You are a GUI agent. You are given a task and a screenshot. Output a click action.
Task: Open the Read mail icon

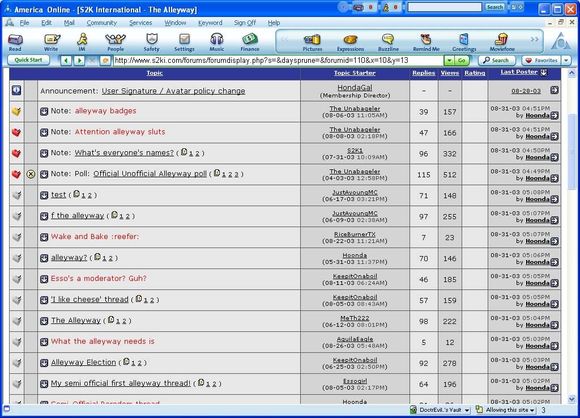click(x=15, y=42)
